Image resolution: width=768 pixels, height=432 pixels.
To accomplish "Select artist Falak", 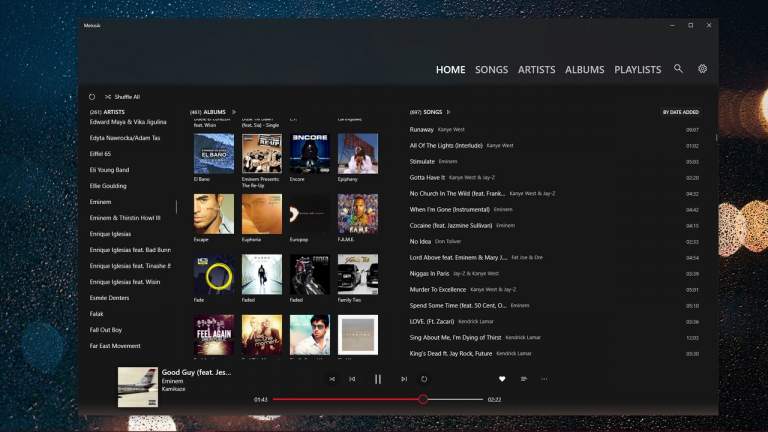I will pos(96,314).
